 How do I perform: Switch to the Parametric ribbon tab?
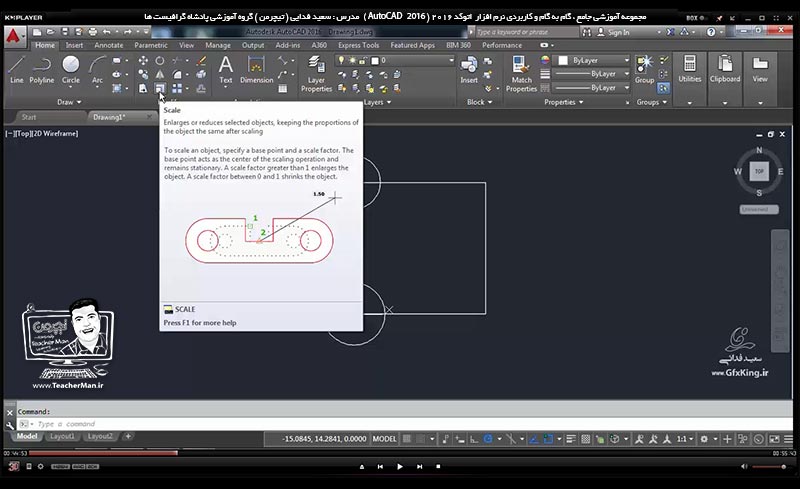pyautogui.click(x=151, y=45)
